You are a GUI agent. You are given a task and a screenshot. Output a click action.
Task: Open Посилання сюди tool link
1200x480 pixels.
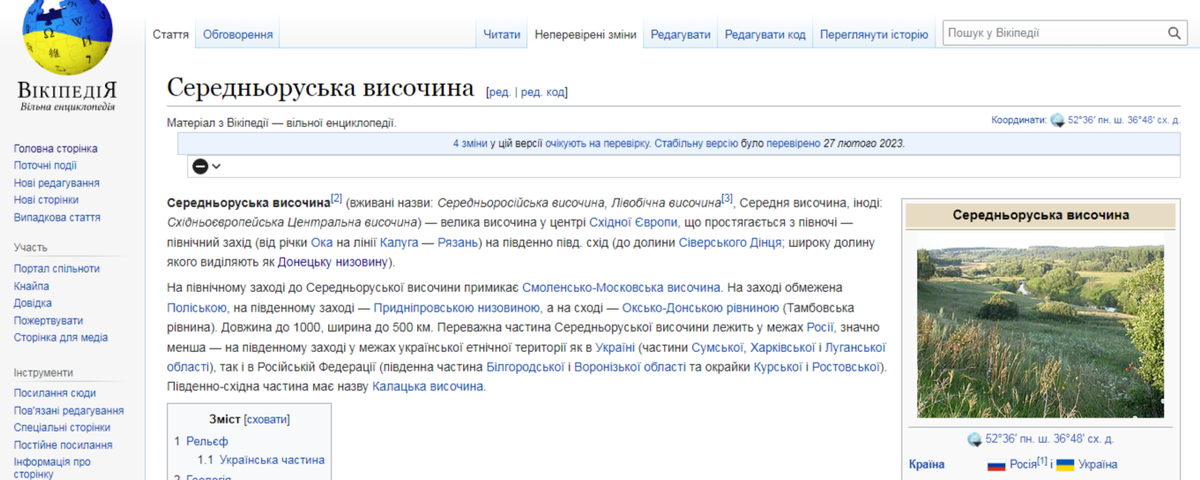[55, 394]
